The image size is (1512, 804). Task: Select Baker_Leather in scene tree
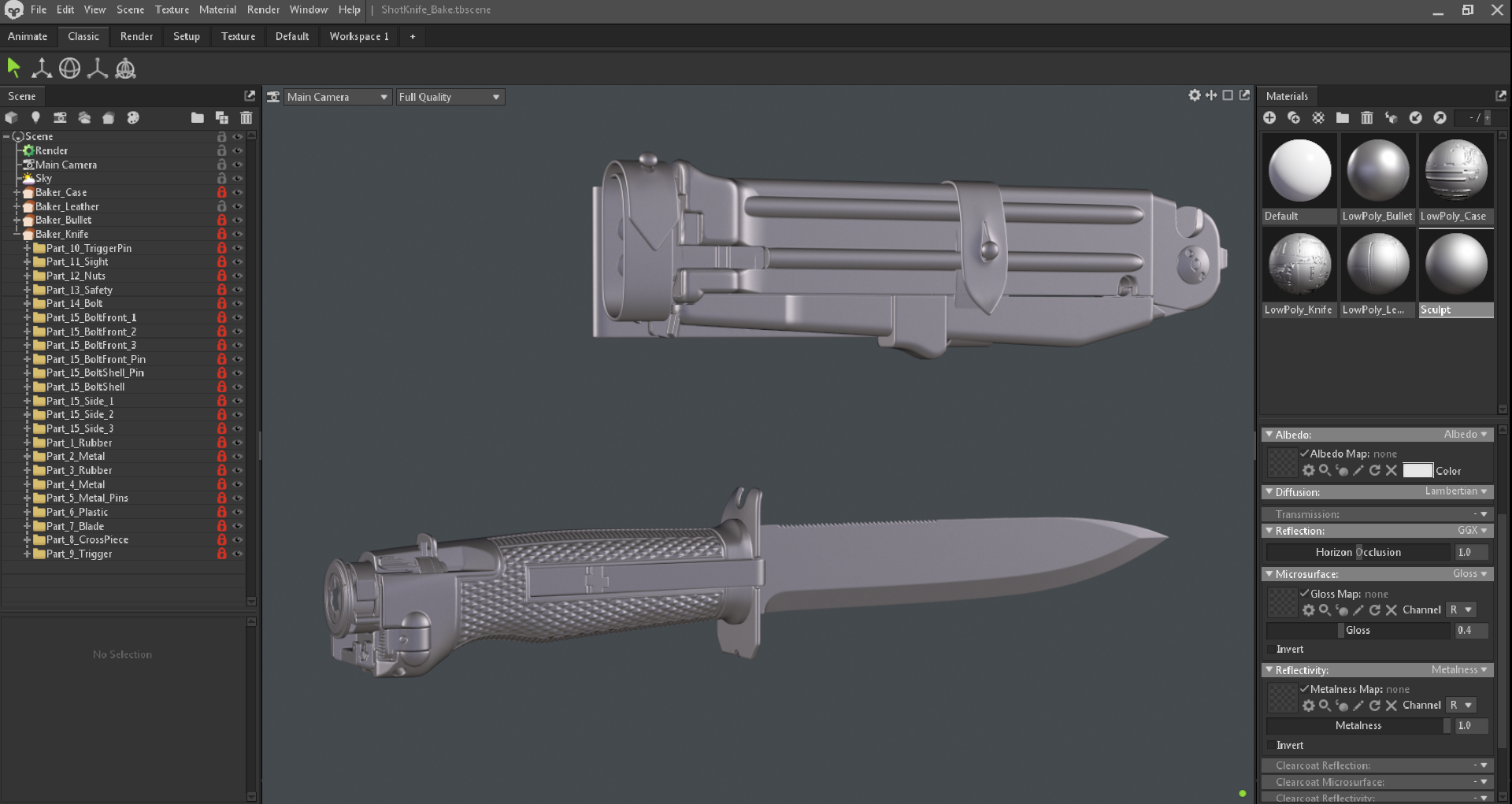pos(67,206)
